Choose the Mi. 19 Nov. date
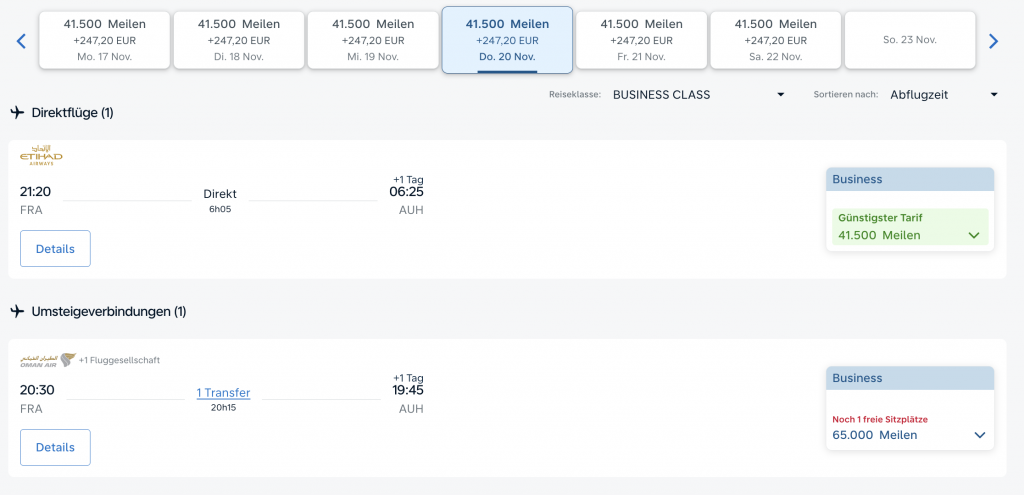The height and width of the screenshot is (495, 1024). coord(373,40)
